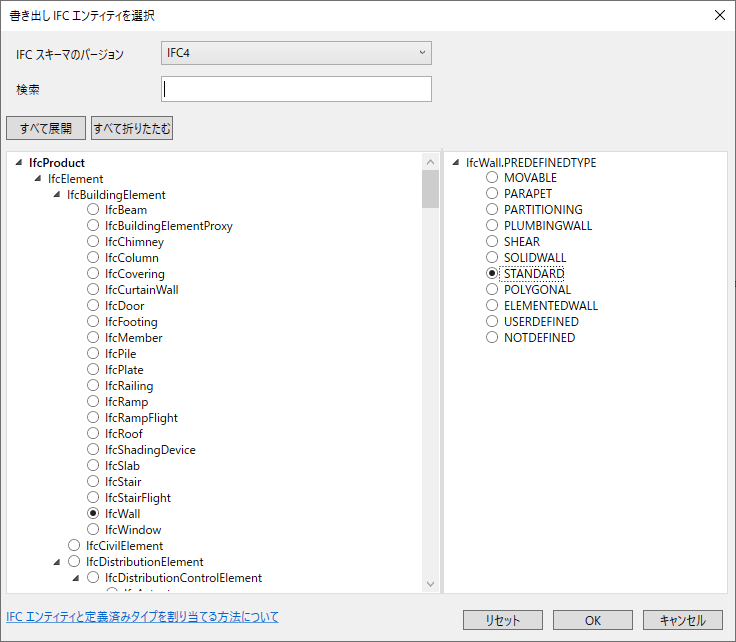
Task: Select the IfcBeam radio button
Action: (93, 209)
